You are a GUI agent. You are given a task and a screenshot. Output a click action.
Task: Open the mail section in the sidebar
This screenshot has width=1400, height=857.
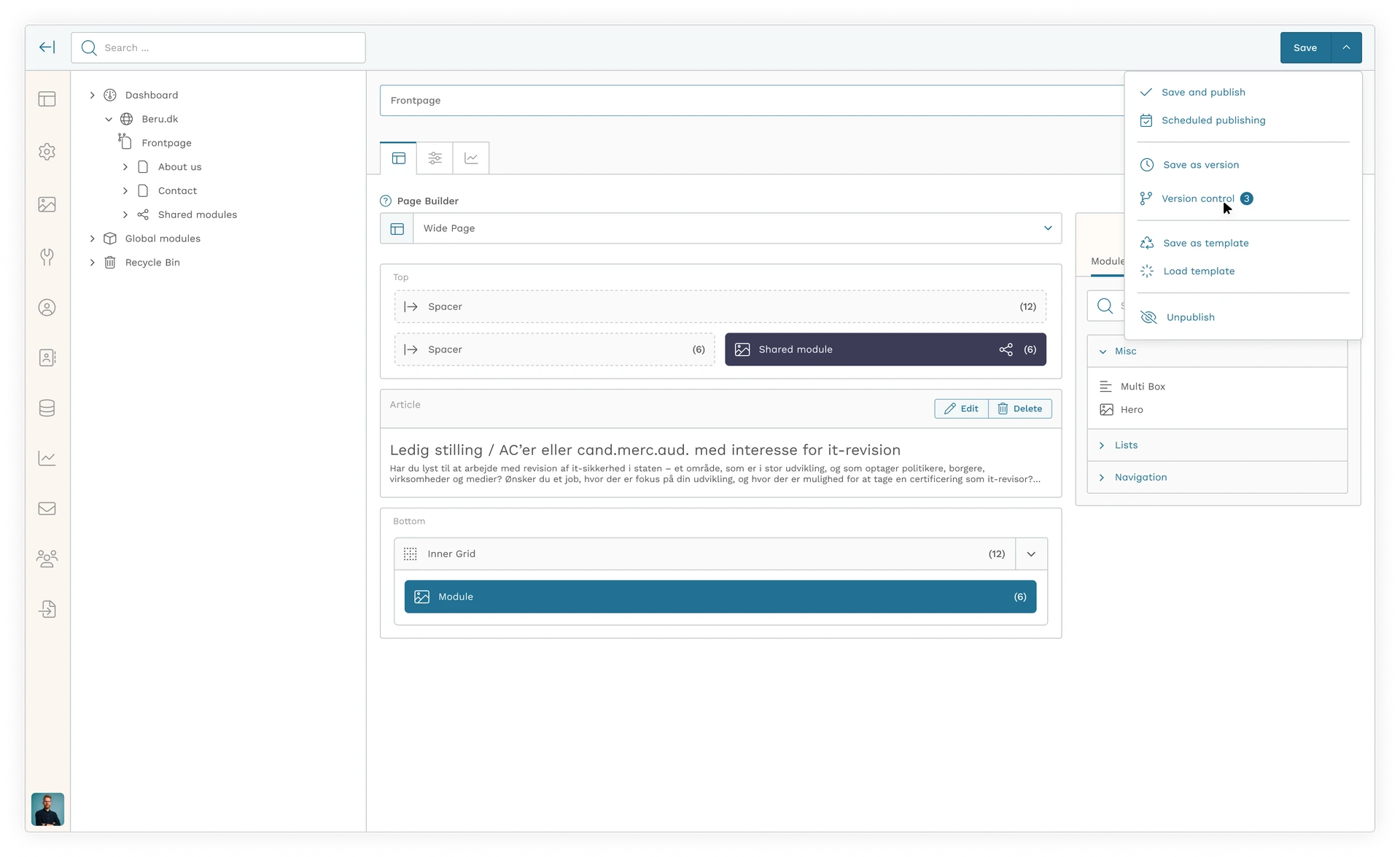pos(47,508)
